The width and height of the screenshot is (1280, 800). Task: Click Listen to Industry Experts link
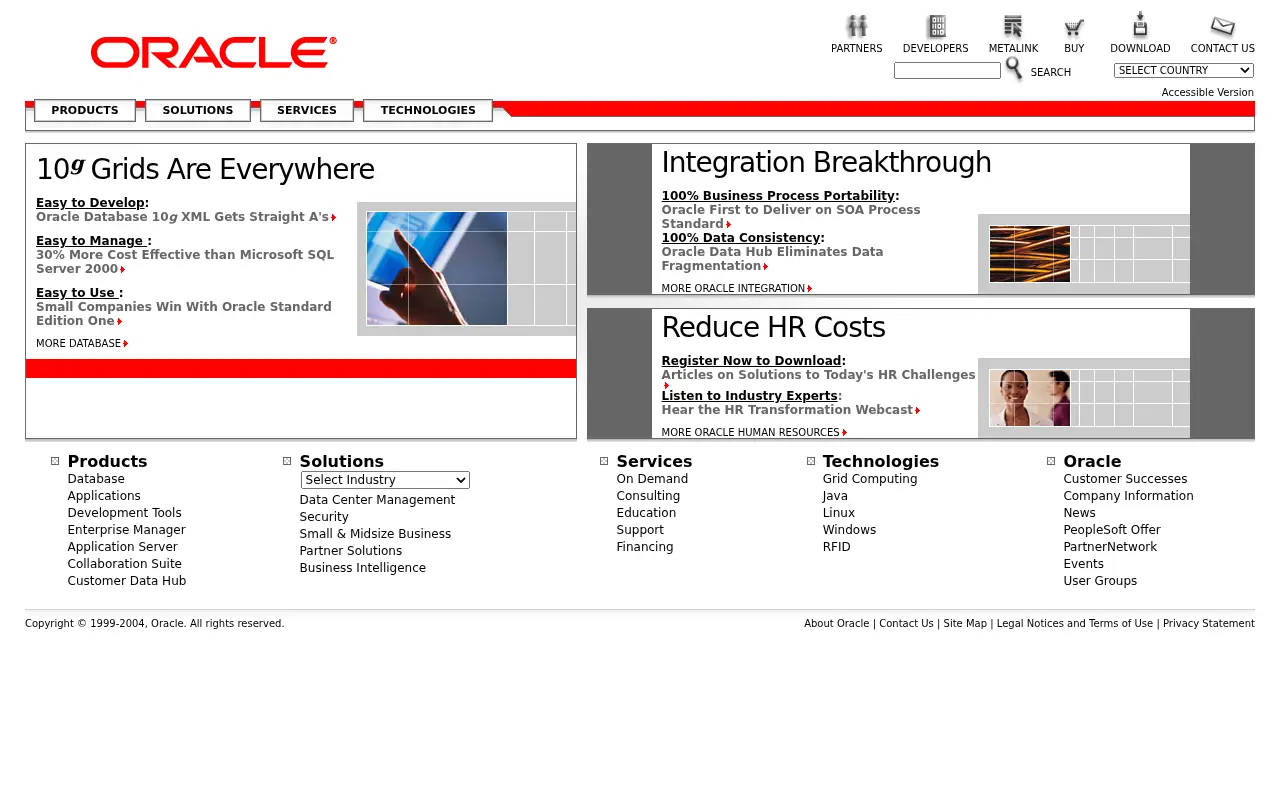point(749,396)
